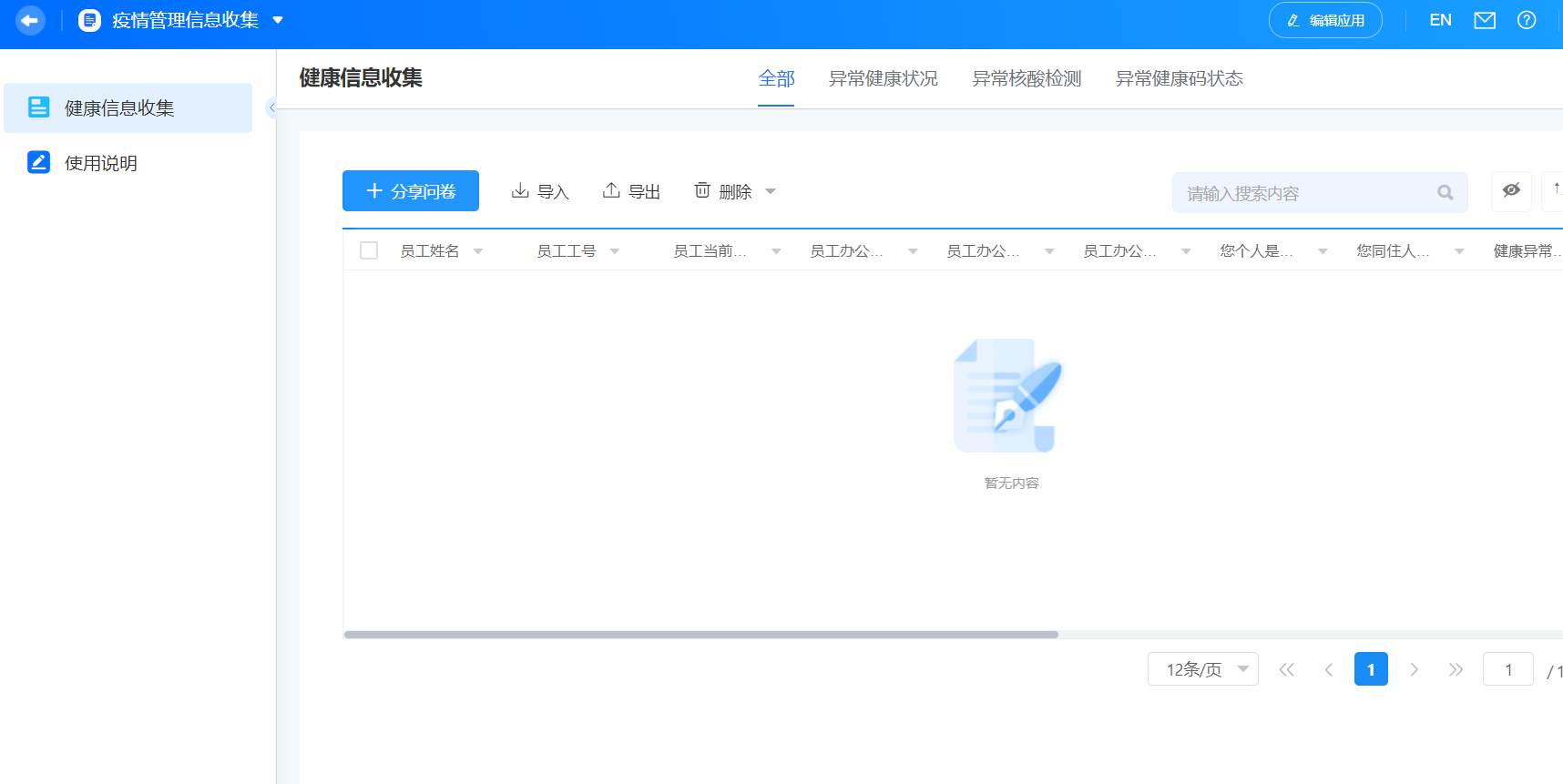Open the 您个人是… column filter arrow
Screen dimensions: 1563x784
1323,251
